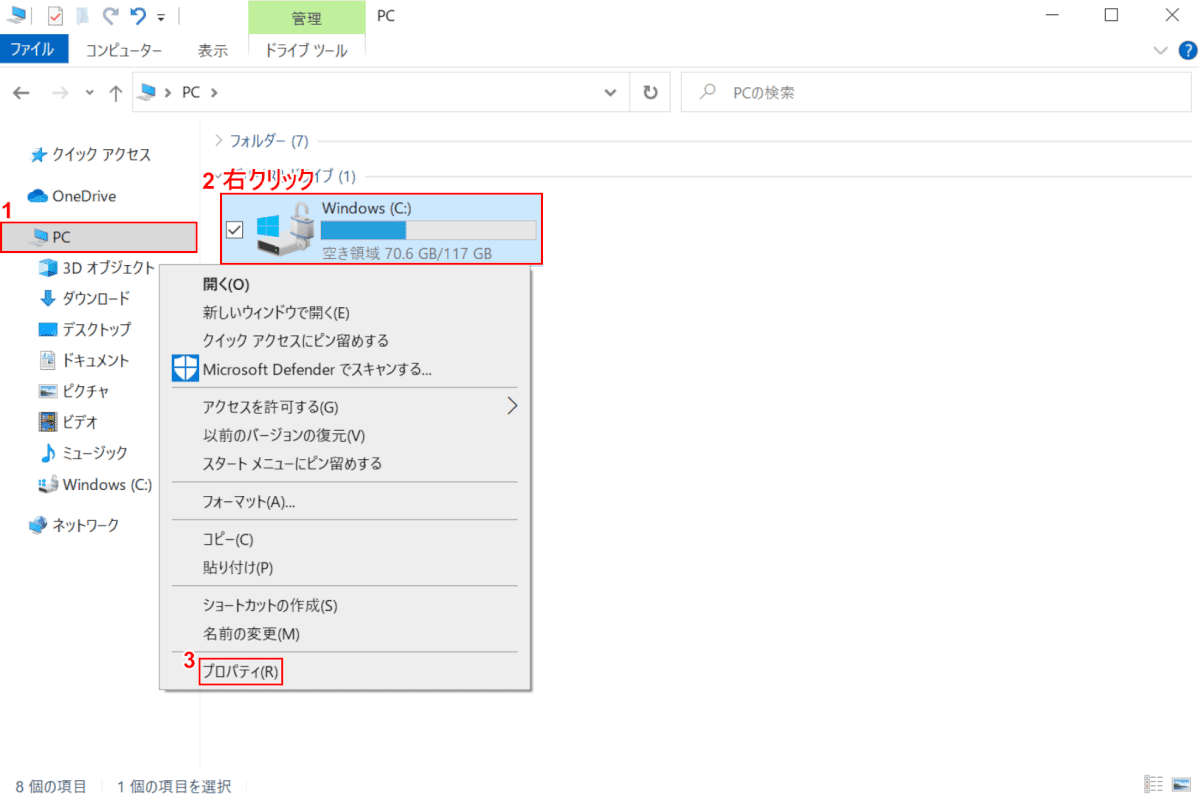The image size is (1199, 800).
Task: Expand the フォルダー (7) group
Action: click(x=219, y=140)
